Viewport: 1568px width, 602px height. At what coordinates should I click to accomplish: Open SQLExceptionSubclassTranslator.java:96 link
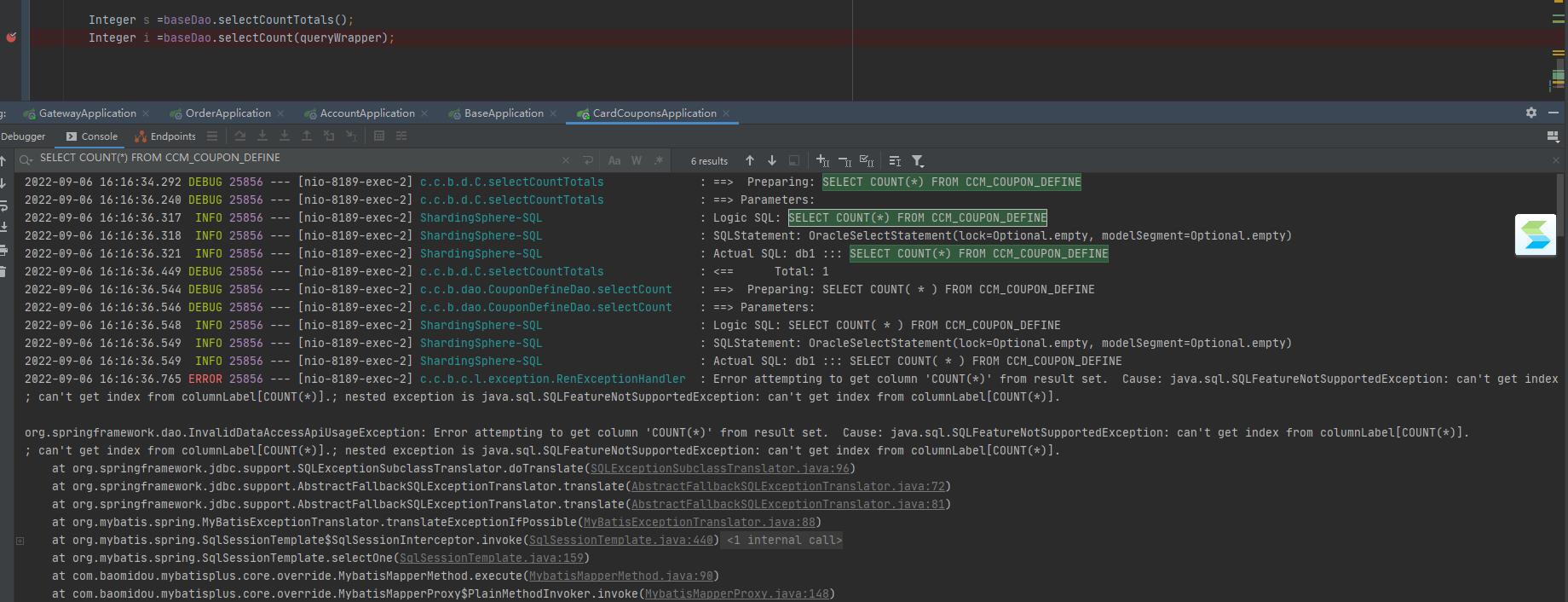coord(720,468)
